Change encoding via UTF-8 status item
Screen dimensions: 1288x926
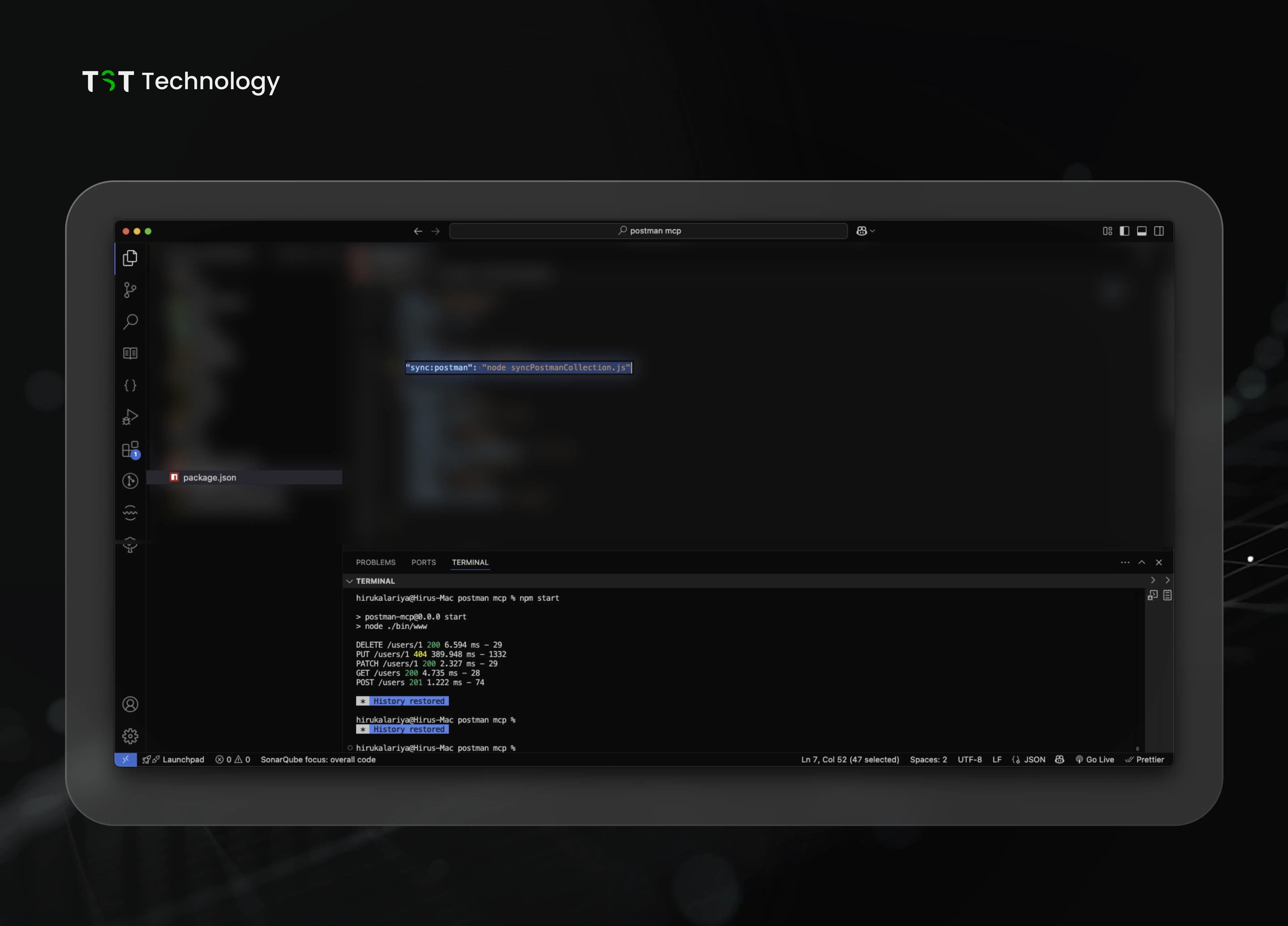point(970,760)
